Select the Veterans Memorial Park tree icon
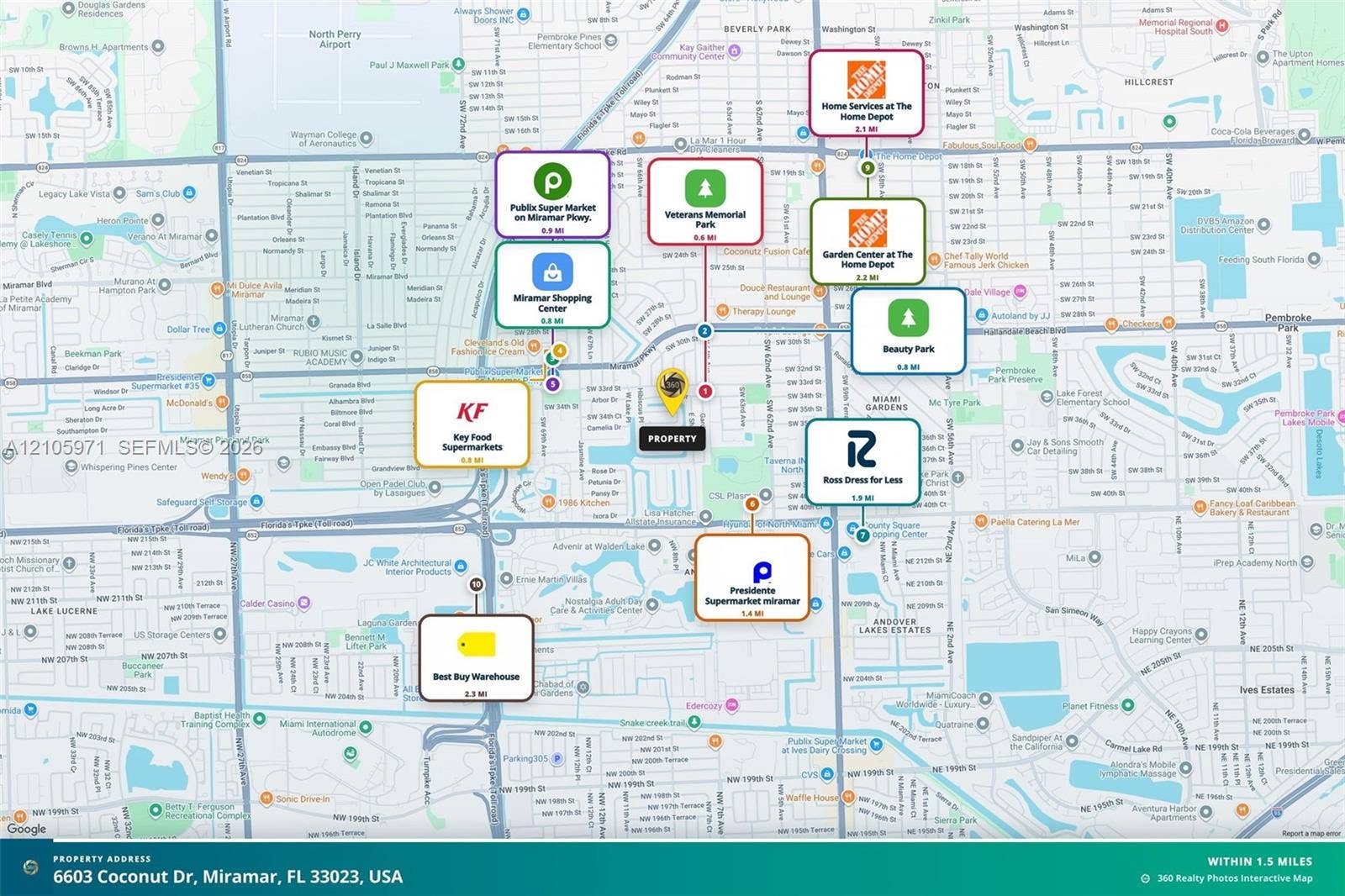1345x896 pixels. click(x=705, y=187)
